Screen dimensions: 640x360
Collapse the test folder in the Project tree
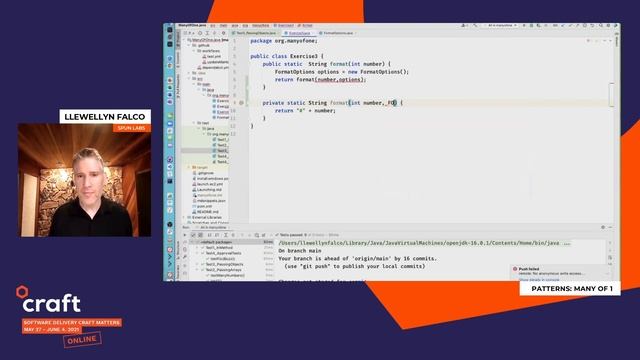point(194,123)
